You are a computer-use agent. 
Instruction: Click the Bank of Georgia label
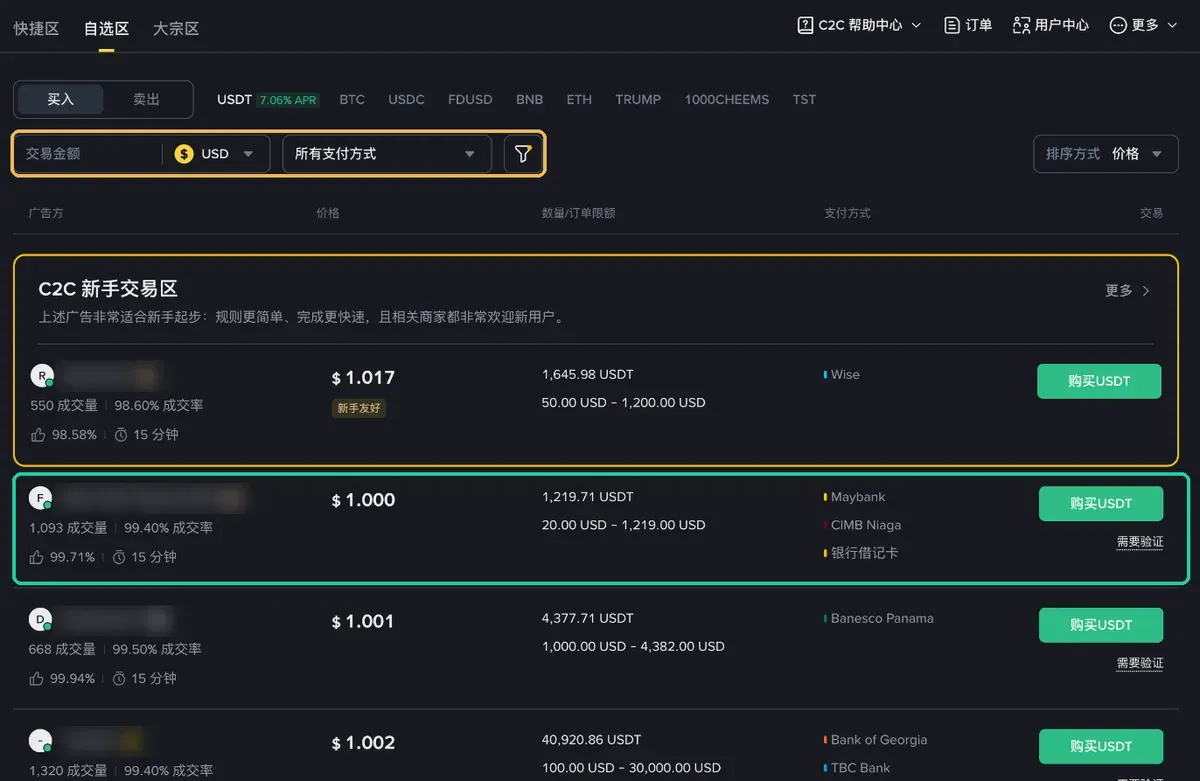click(x=879, y=740)
